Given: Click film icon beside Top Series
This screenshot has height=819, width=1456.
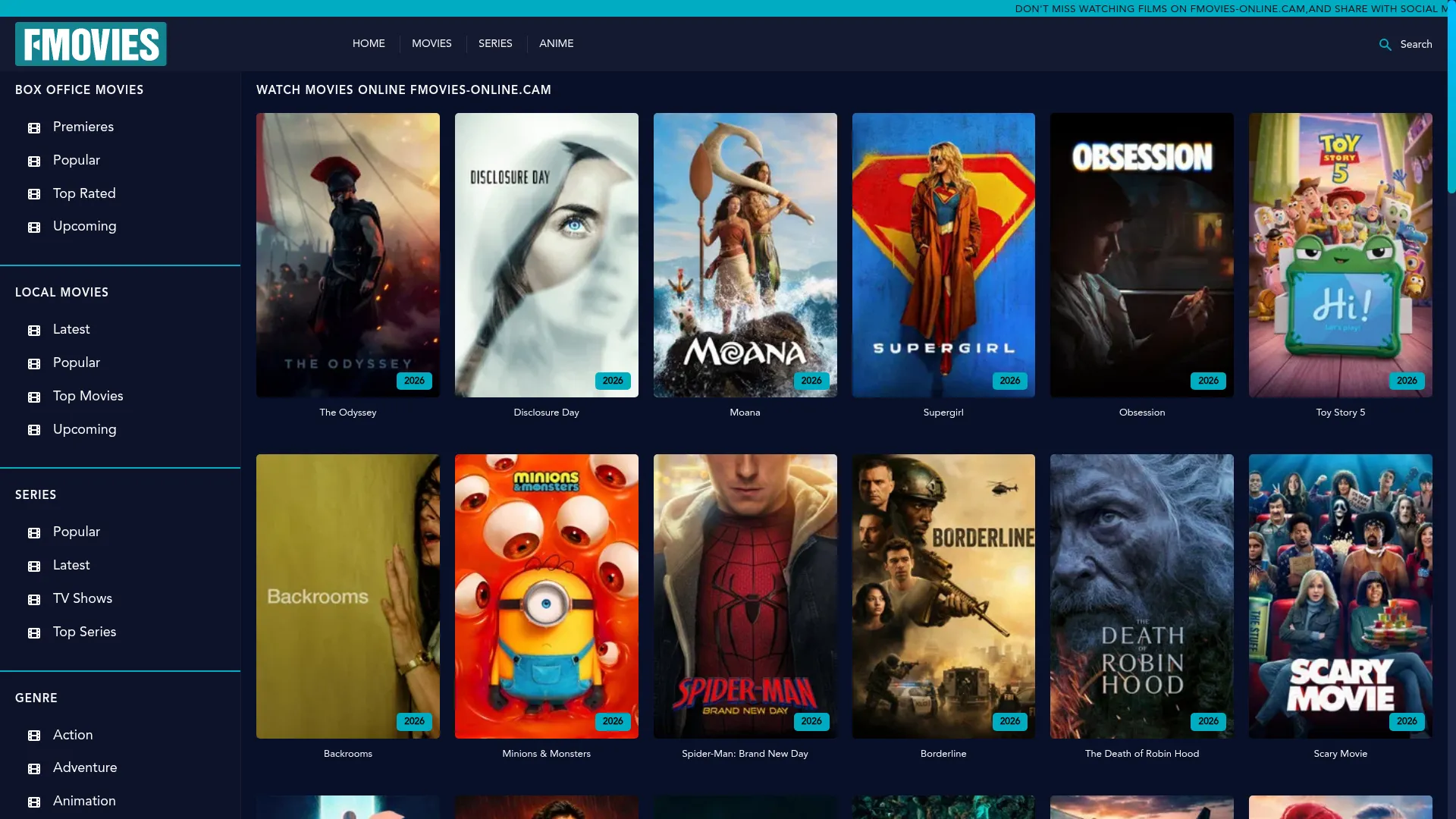Looking at the screenshot, I should tap(34, 632).
